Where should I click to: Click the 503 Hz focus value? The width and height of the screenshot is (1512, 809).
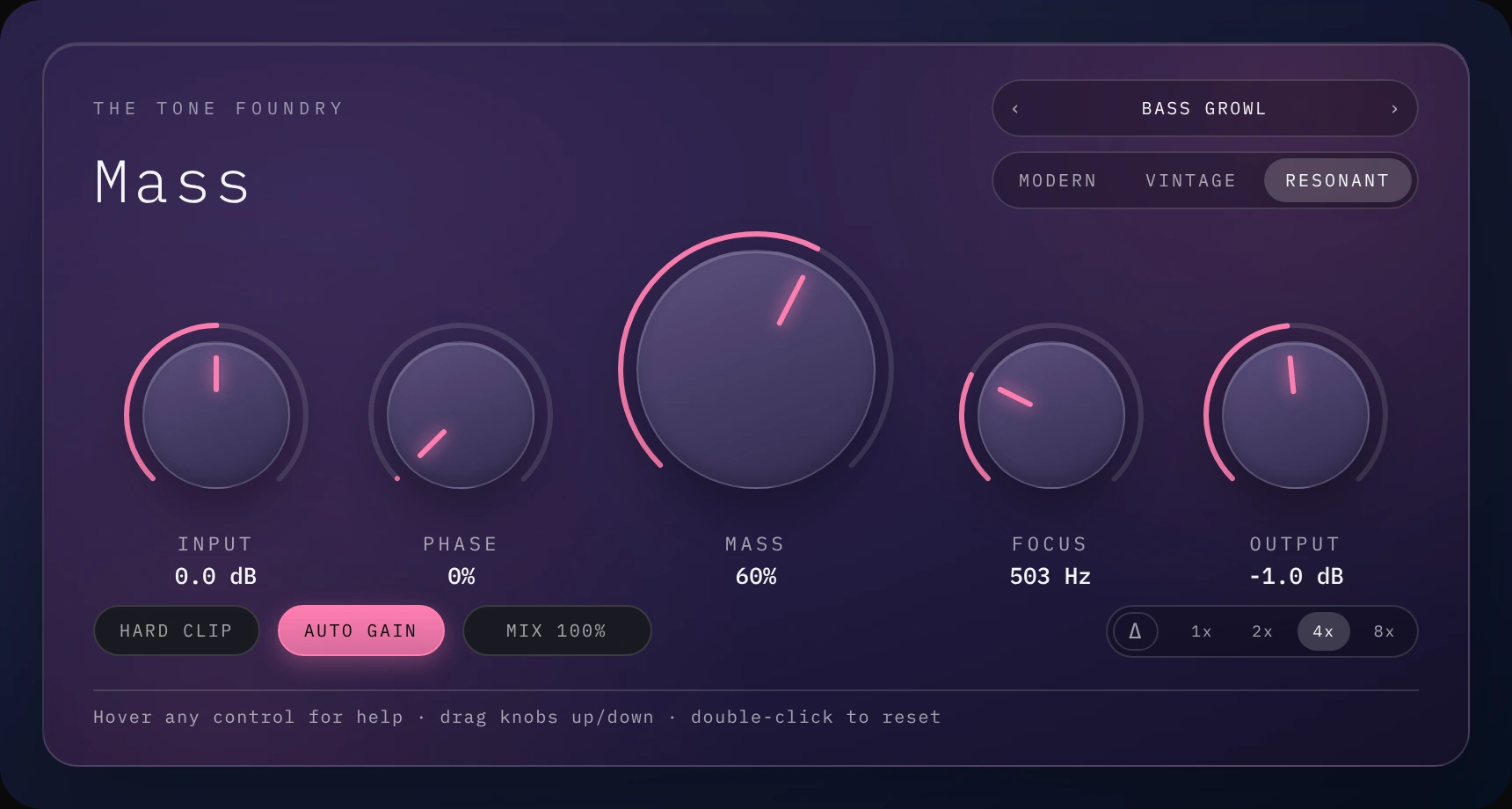pos(1050,577)
